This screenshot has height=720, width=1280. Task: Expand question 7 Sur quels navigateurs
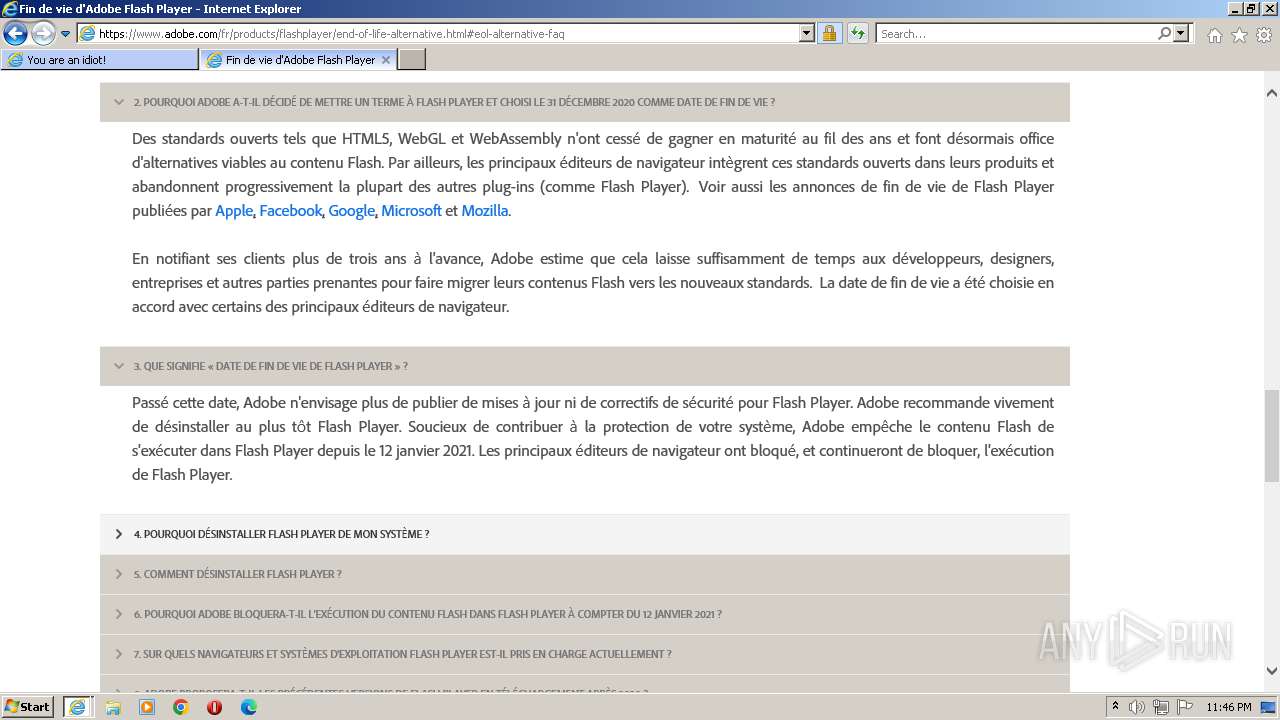pos(584,654)
